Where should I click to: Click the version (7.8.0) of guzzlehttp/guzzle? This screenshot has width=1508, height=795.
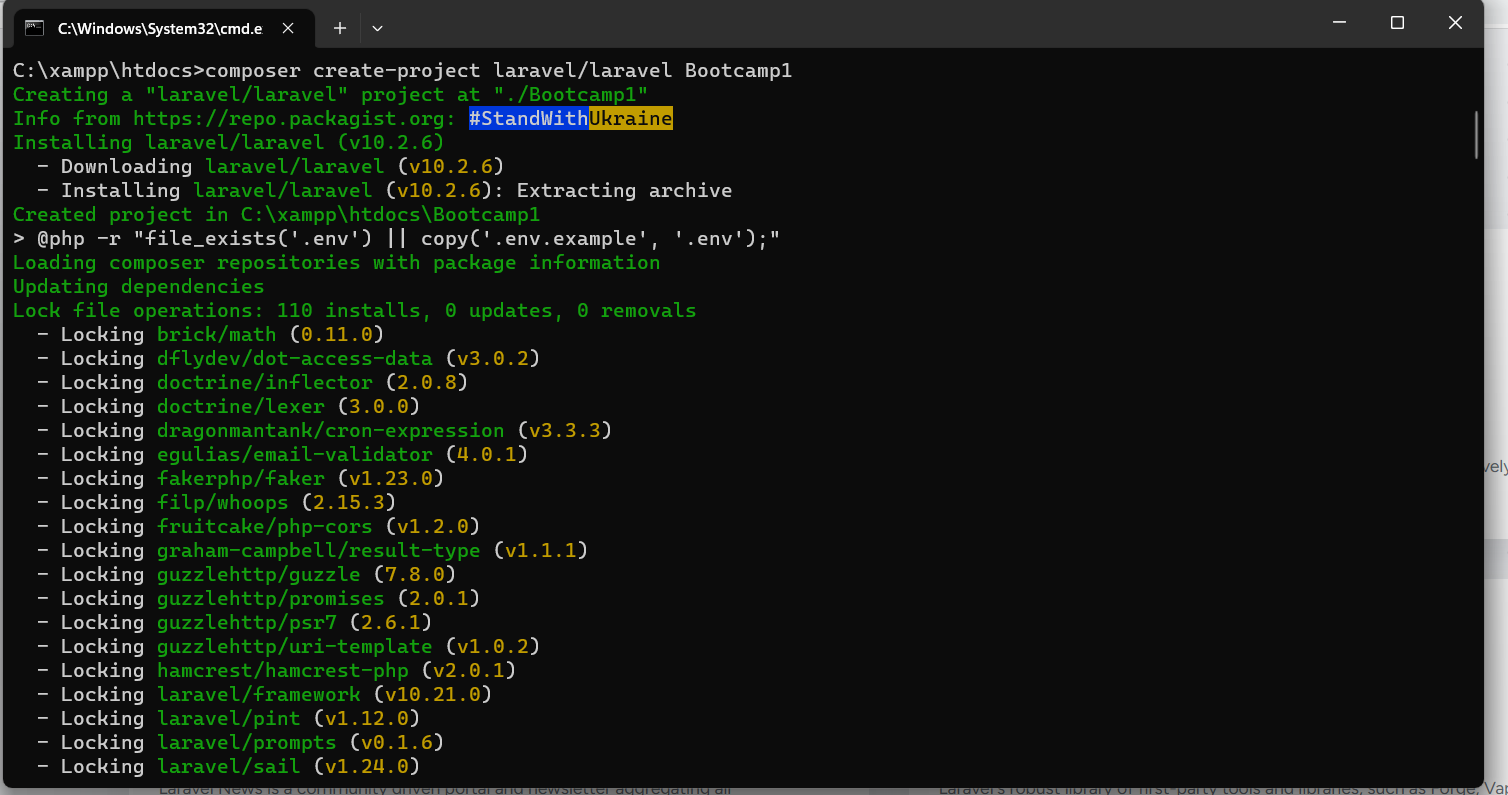click(x=415, y=575)
